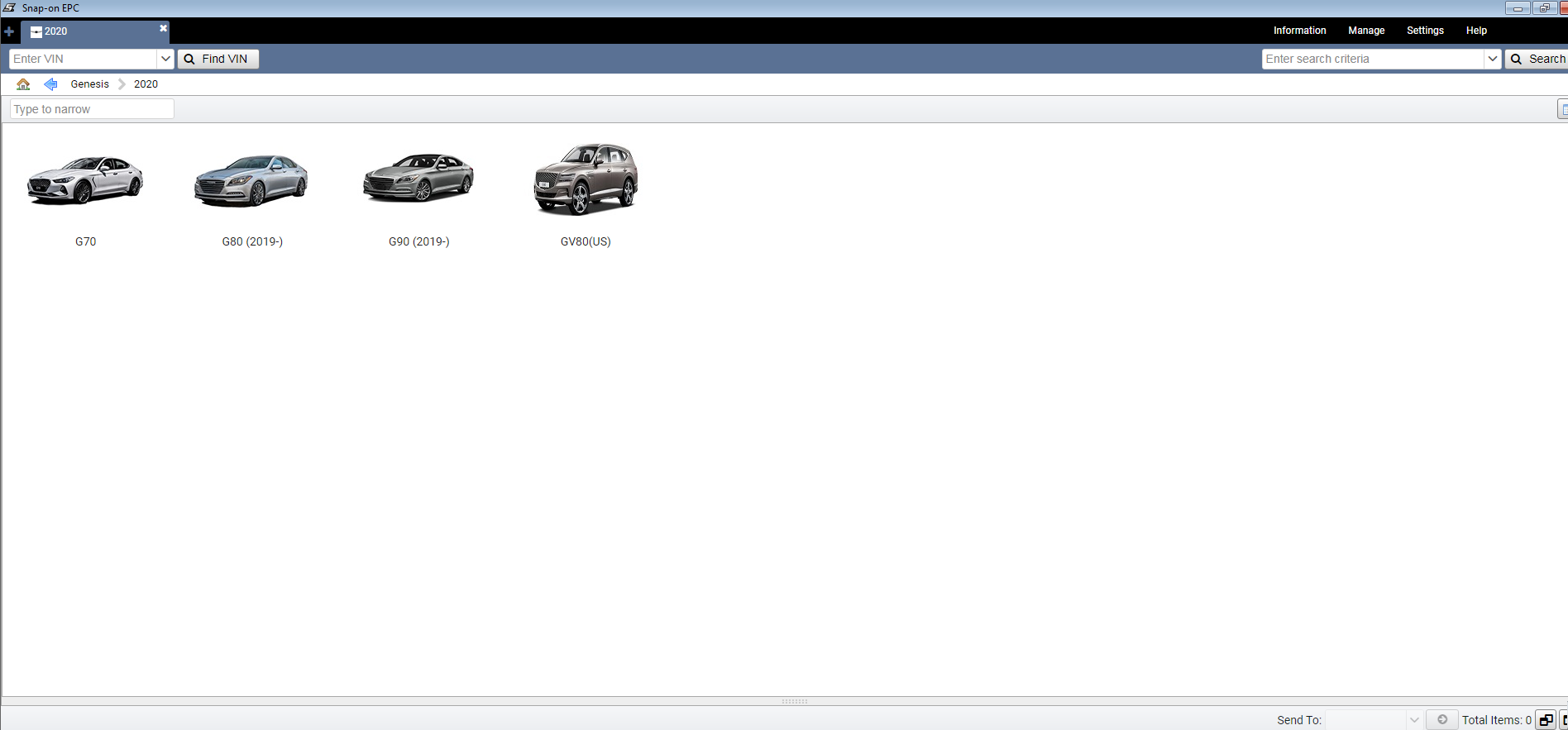The image size is (1568, 730).
Task: Expand the search criteria dropdown arrow
Action: pyautogui.click(x=1492, y=59)
